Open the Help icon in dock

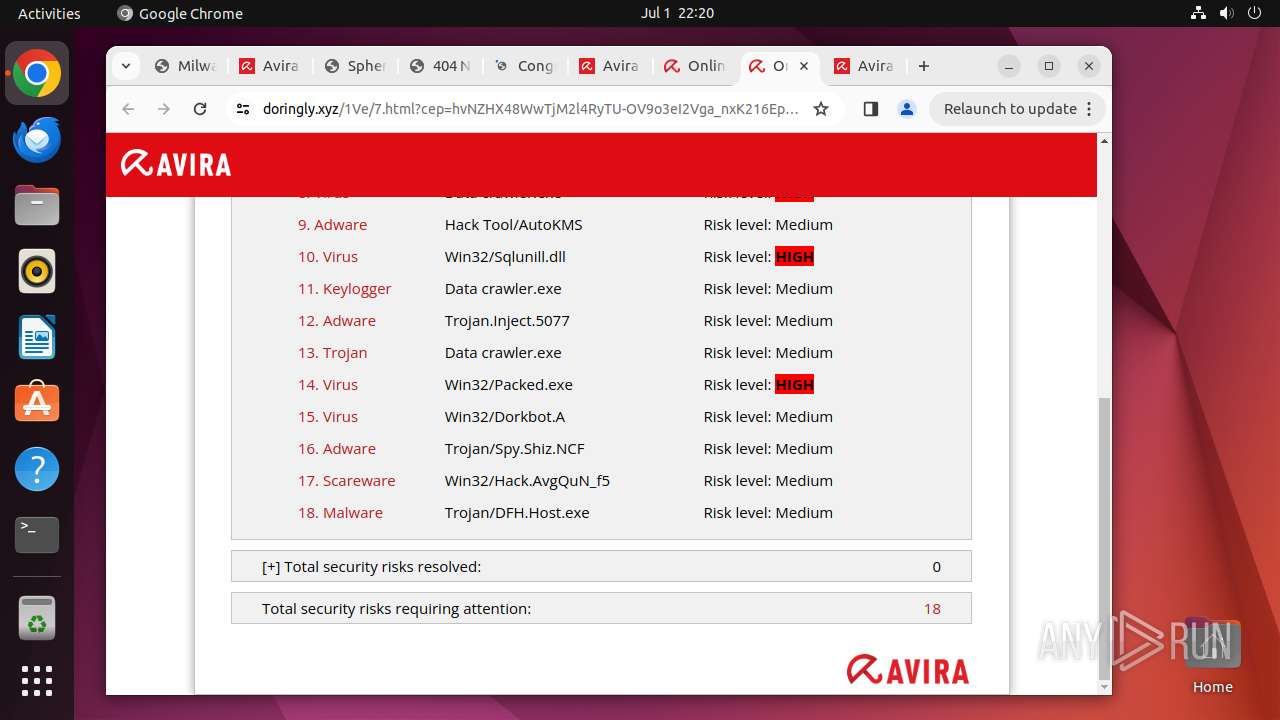[37, 469]
